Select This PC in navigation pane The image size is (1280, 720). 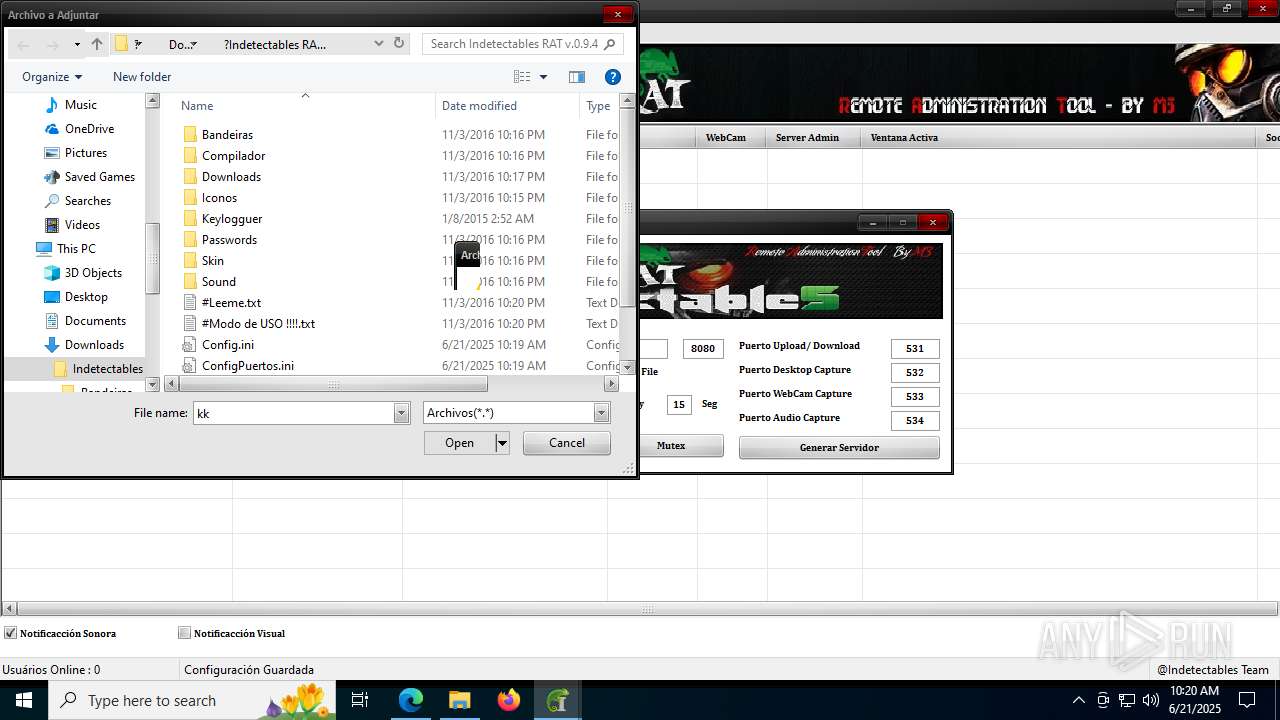coord(76,249)
